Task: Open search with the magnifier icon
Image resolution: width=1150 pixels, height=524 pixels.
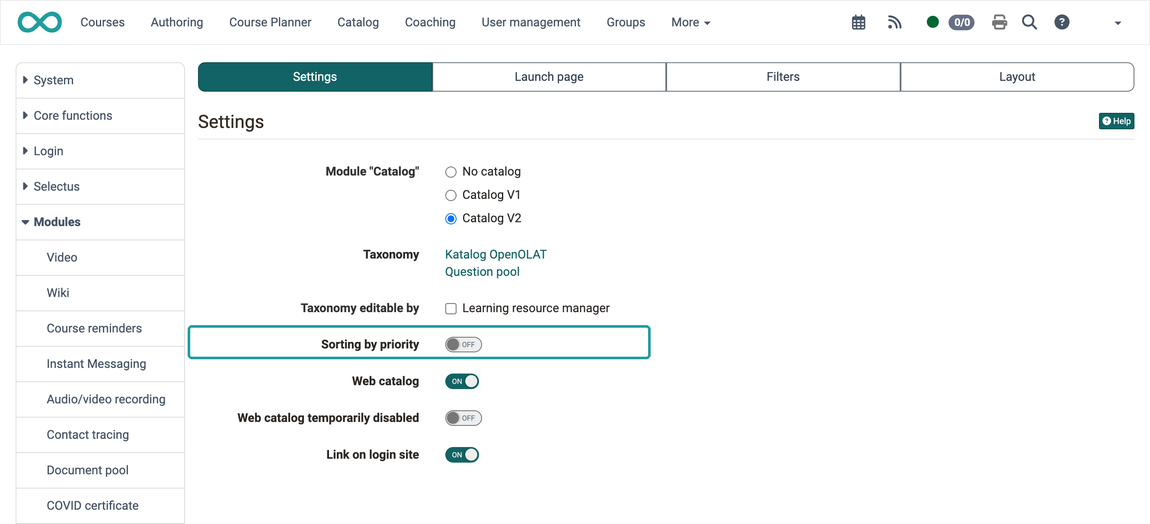Action: tap(1030, 23)
